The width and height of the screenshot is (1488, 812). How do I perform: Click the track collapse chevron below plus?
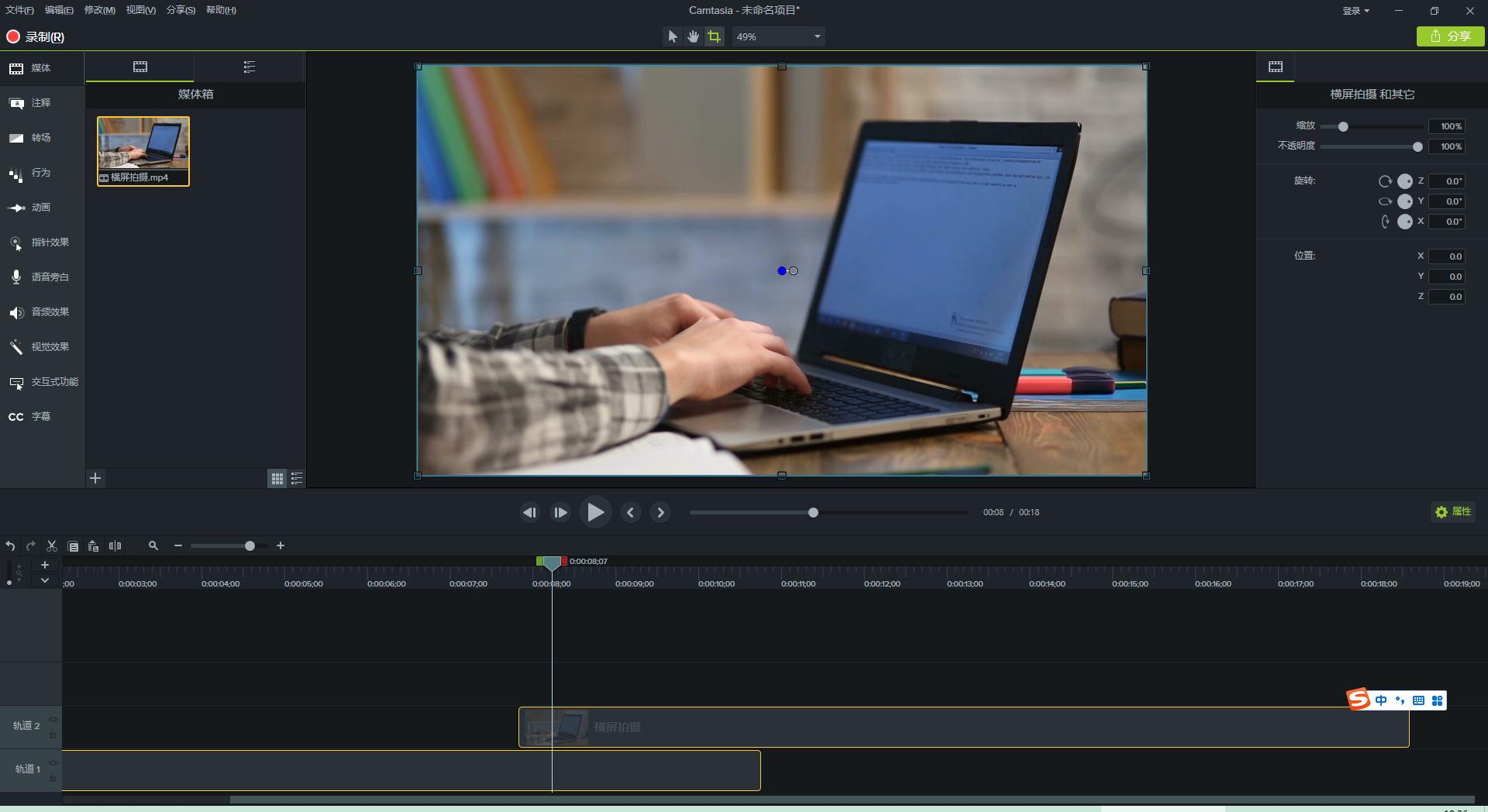coord(45,580)
